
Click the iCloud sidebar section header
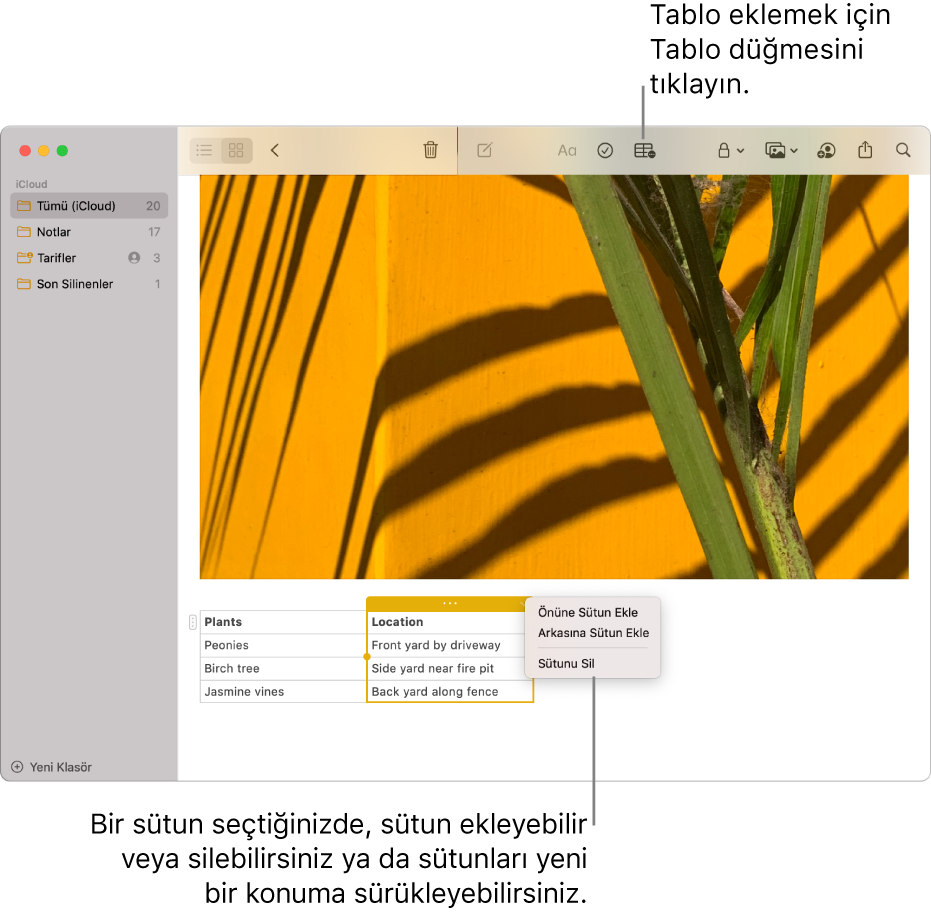click(x=31, y=184)
